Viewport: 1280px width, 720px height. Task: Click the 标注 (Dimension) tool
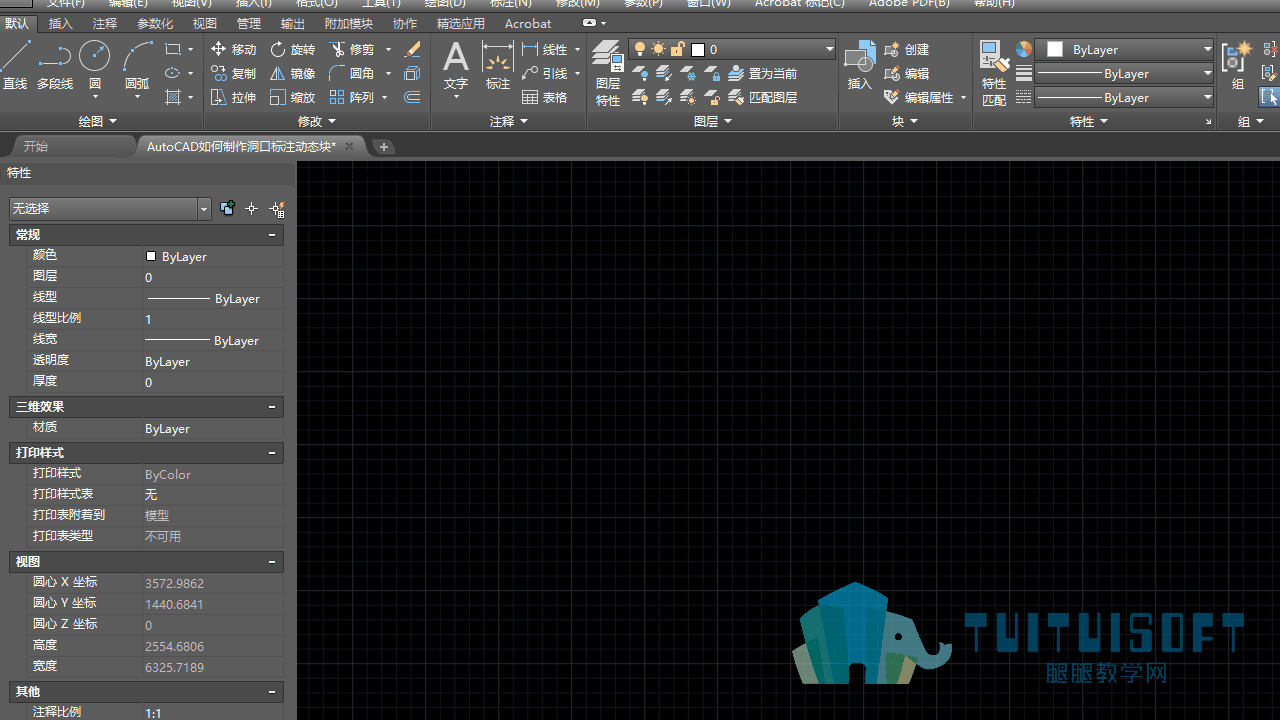(x=498, y=66)
